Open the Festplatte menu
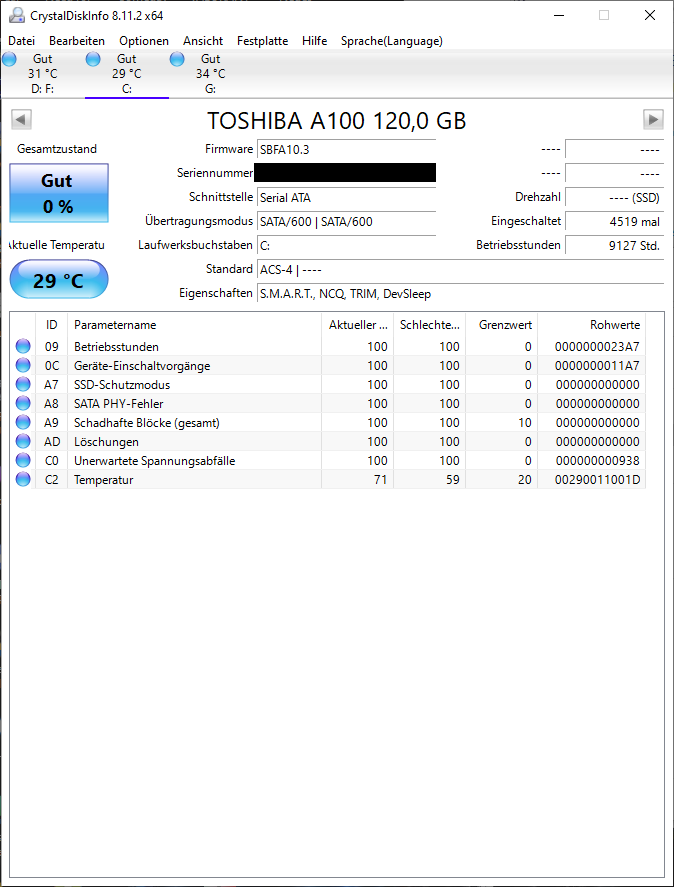Viewport: 674px width, 887px height. [x=263, y=41]
